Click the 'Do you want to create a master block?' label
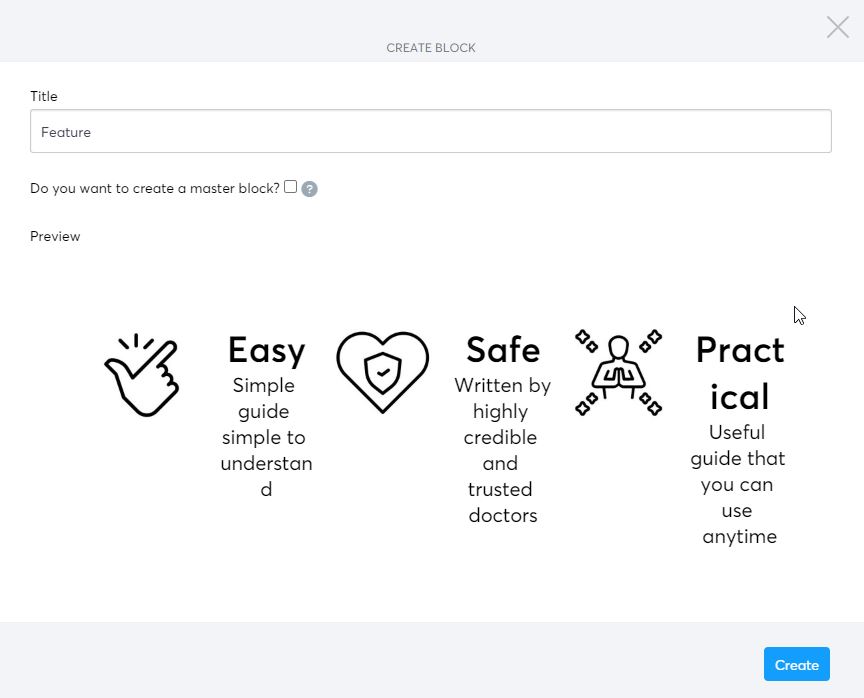Screen dimensions: 864x698 tap(155, 188)
